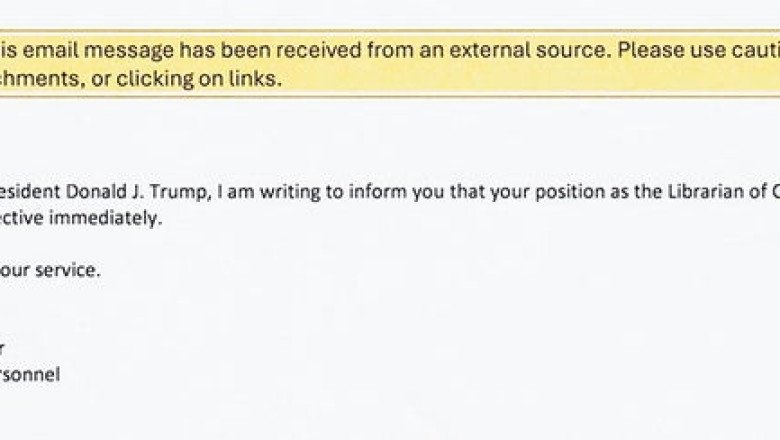Click the yellow external source warning banner

coord(390,64)
